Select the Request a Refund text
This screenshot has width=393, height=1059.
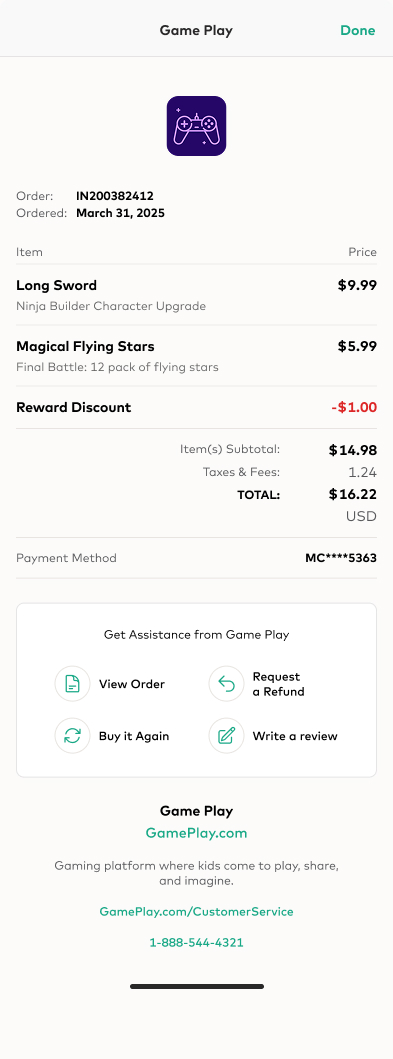coord(278,684)
